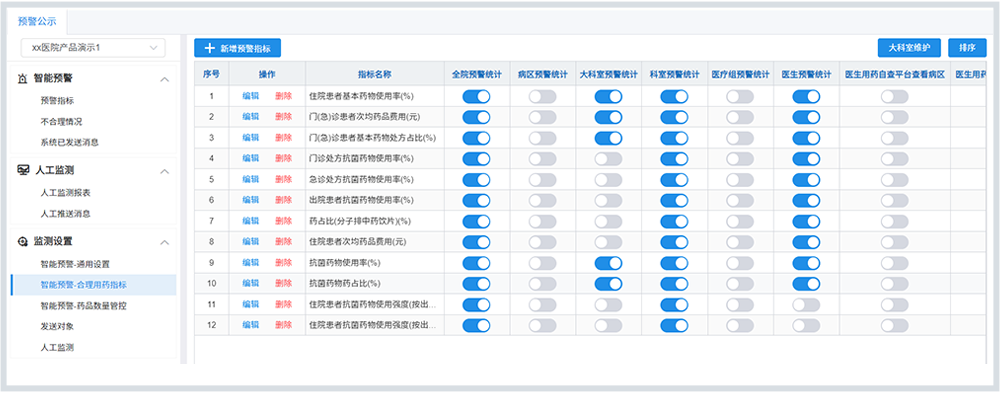Turn on 大科室预警统计 for row 4
The image size is (1000, 393).
[608, 158]
